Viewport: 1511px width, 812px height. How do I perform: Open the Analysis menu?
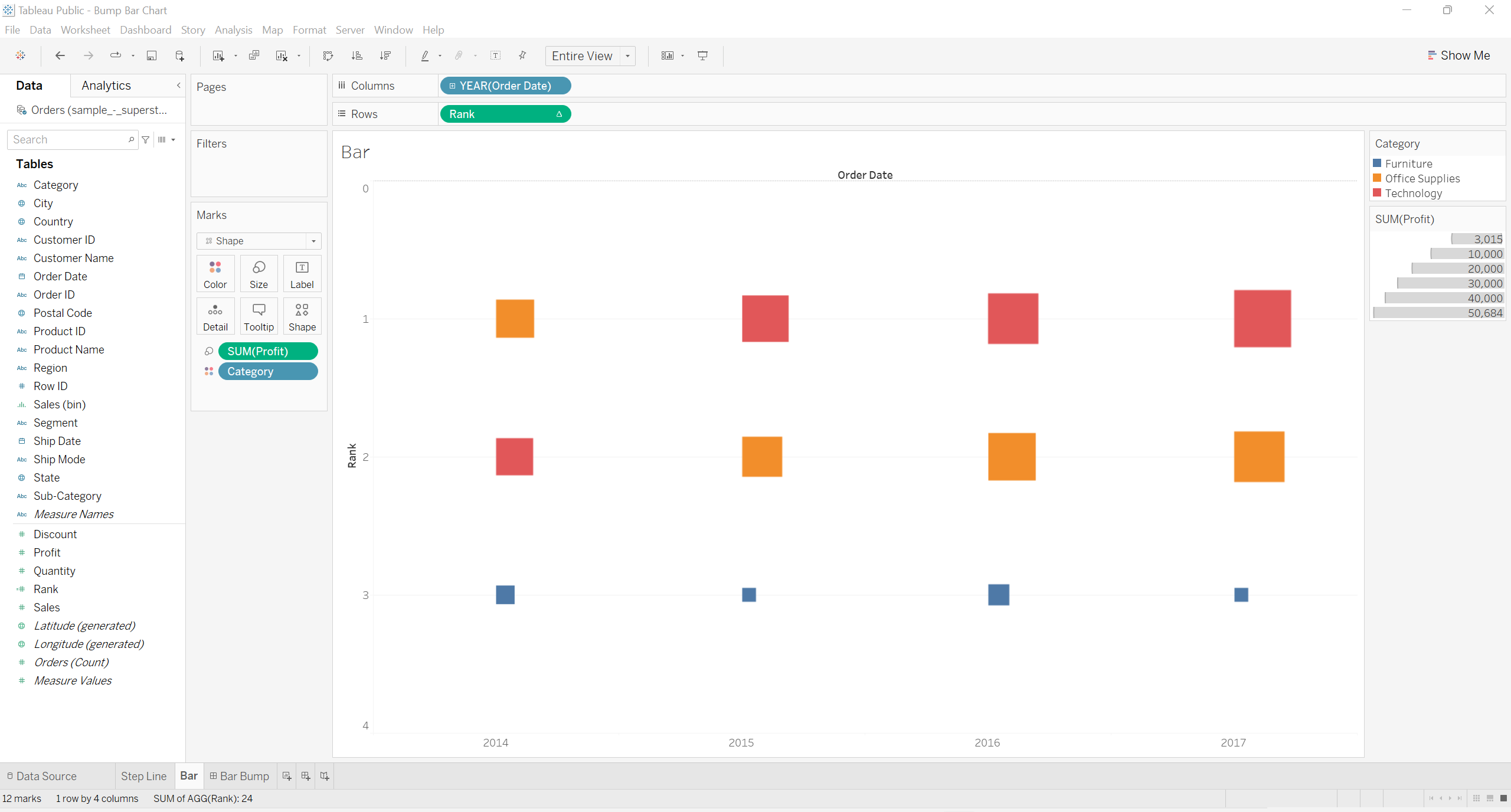point(233,30)
